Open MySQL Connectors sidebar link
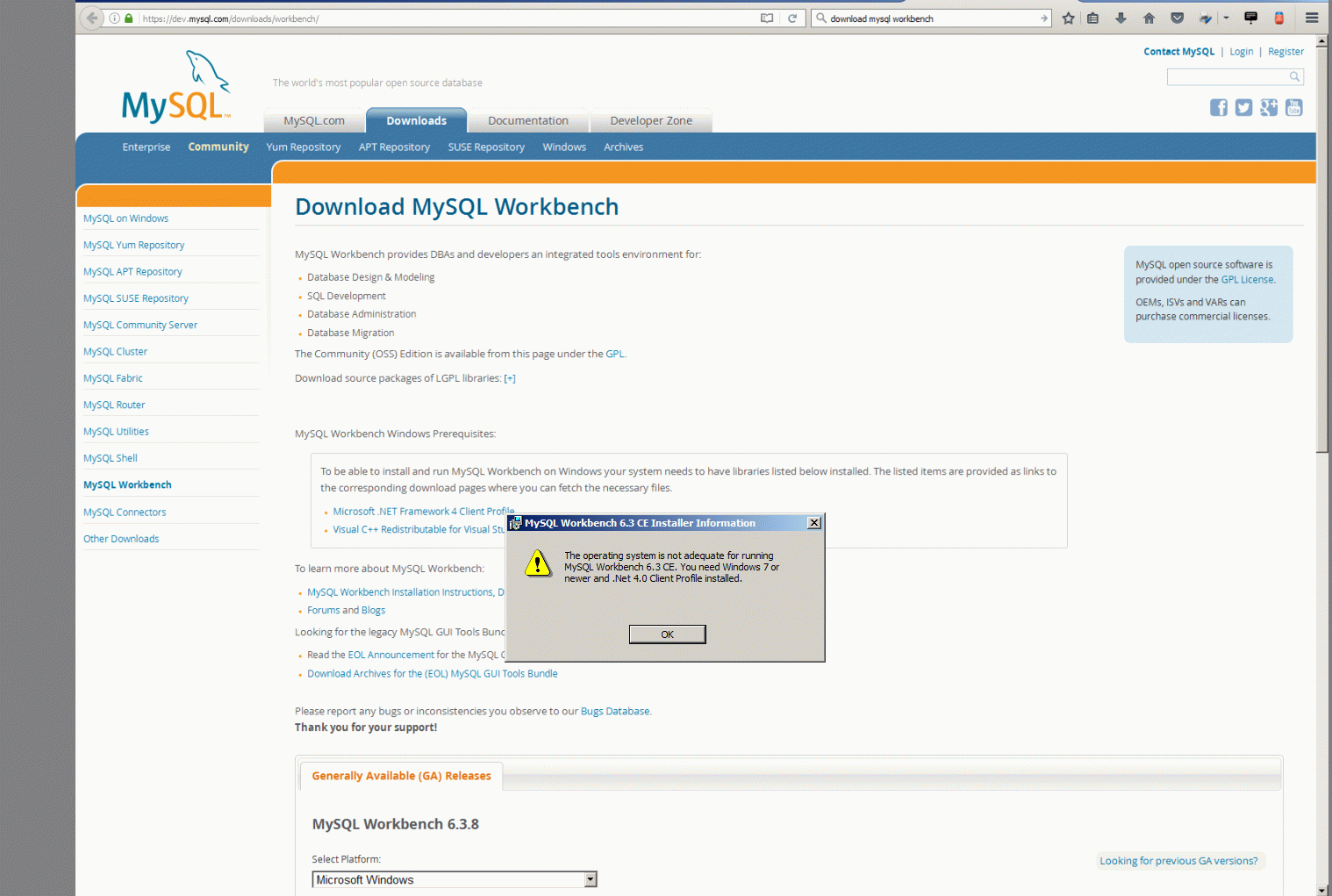This screenshot has height=896, width=1332. click(125, 513)
